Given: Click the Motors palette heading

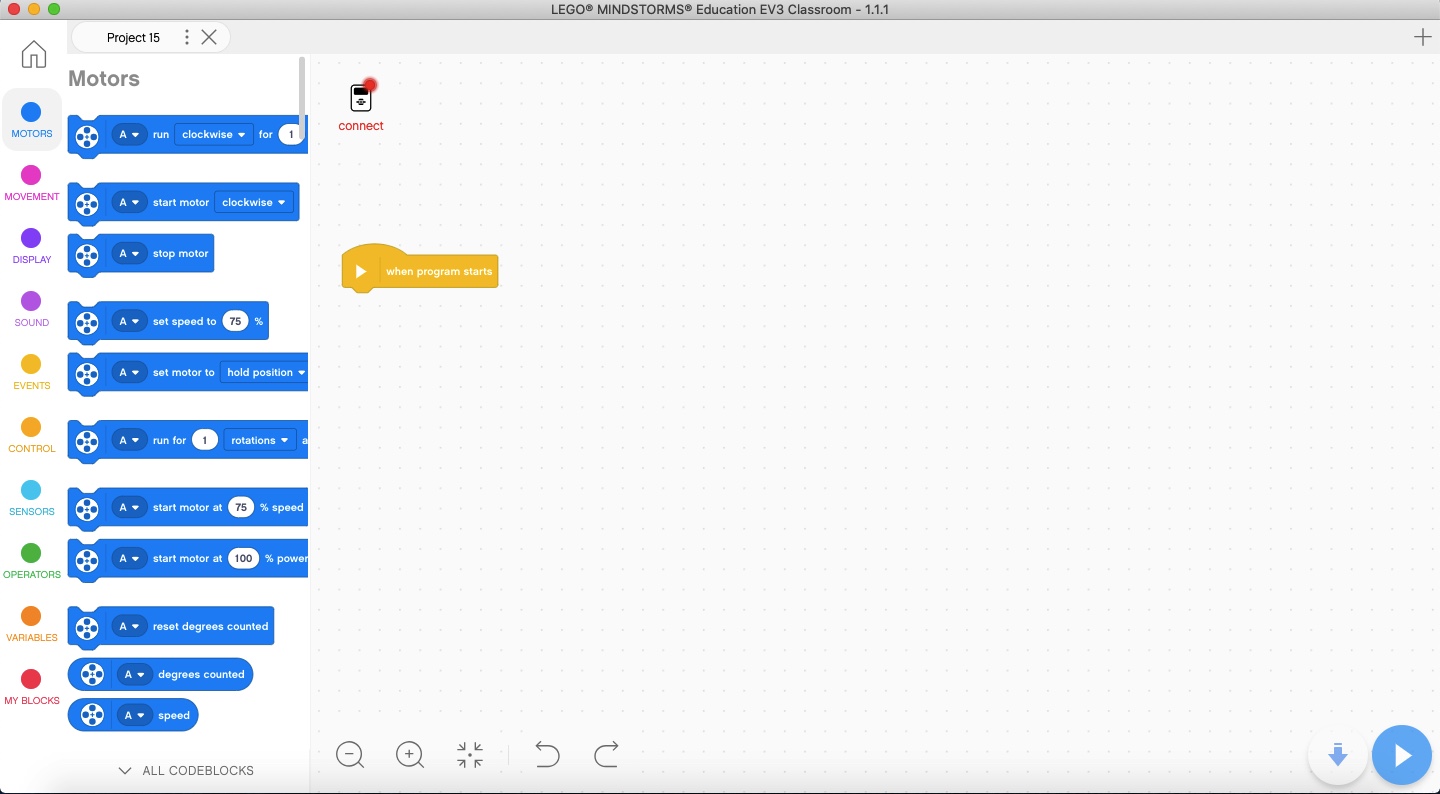Looking at the screenshot, I should (104, 79).
